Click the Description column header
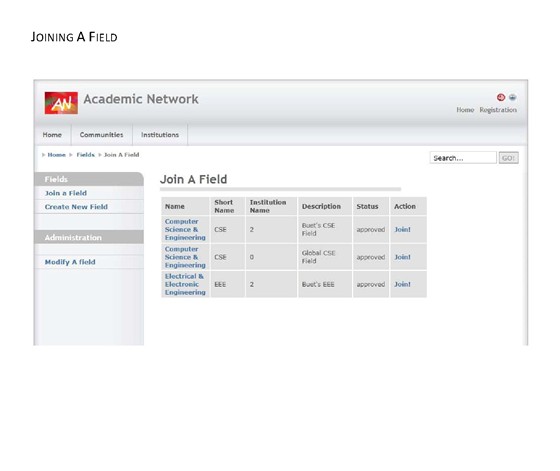560x471 pixels. [x=325, y=206]
